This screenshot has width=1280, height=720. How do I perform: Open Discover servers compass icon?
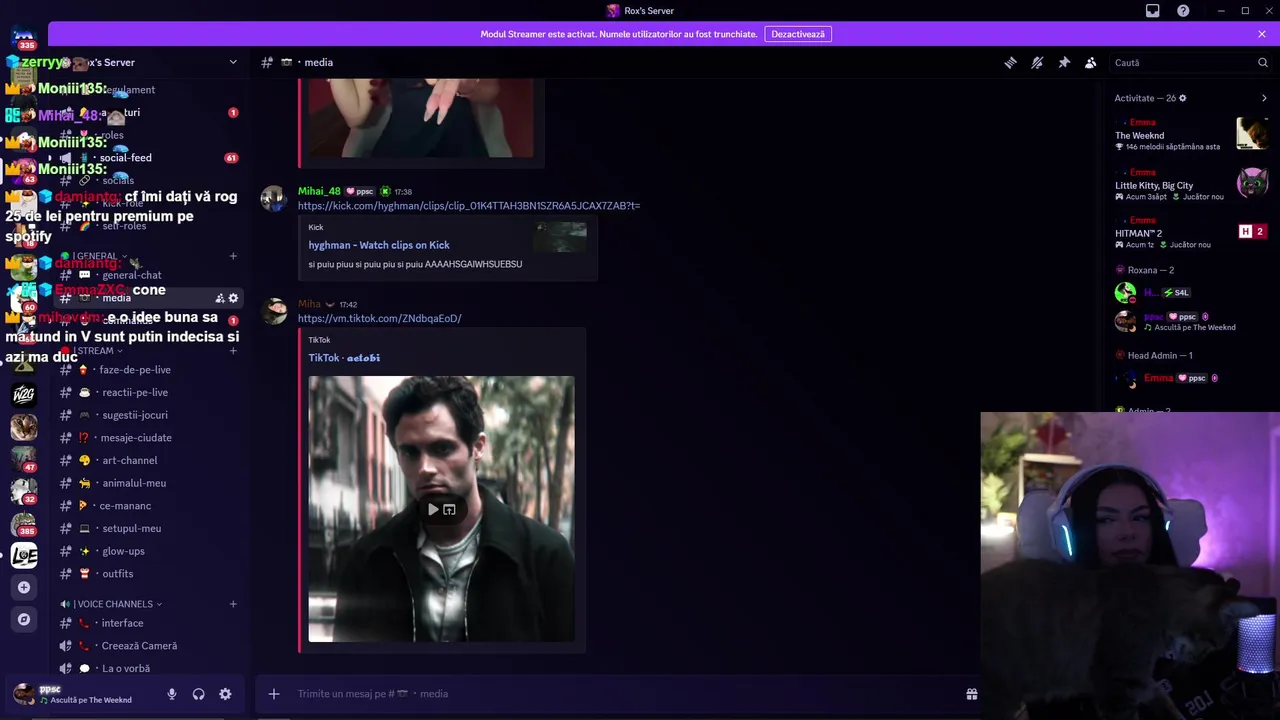(x=24, y=619)
